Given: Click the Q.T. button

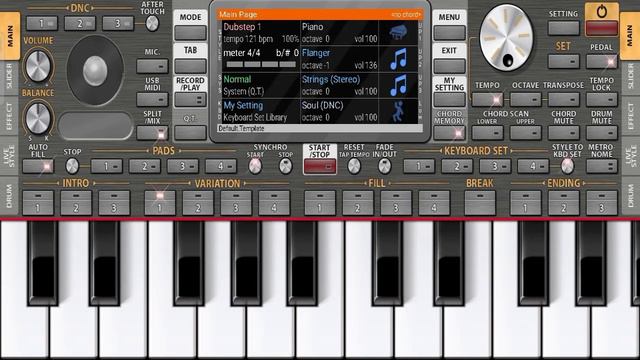Looking at the screenshot, I should tap(190, 133).
